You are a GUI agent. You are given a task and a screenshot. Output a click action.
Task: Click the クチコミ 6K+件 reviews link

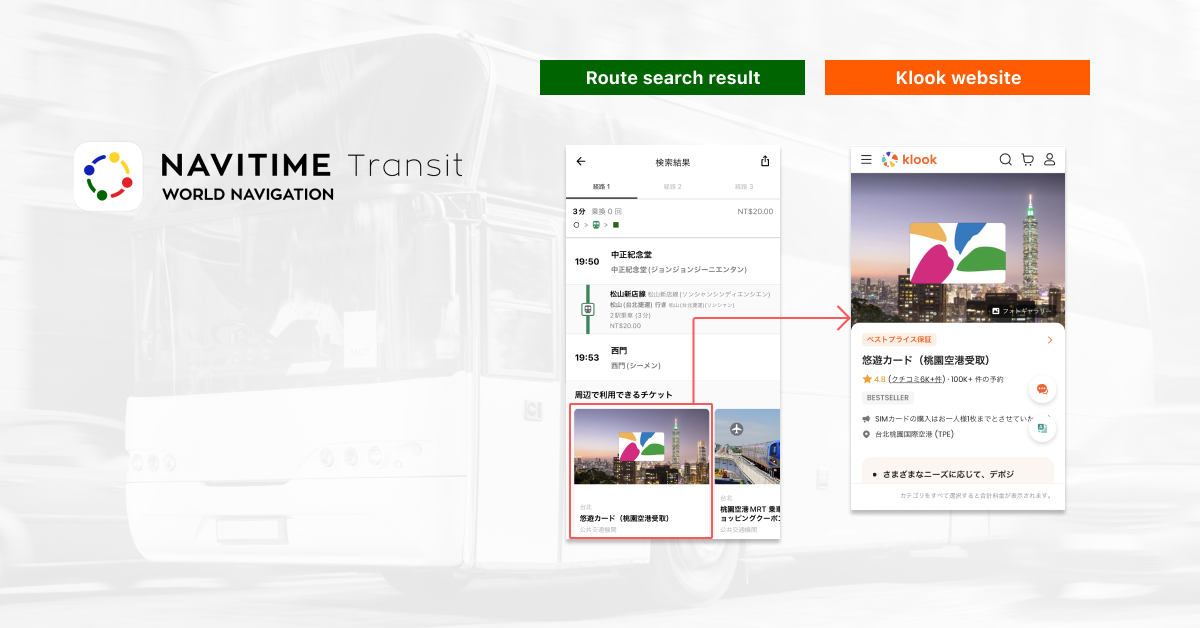918,380
